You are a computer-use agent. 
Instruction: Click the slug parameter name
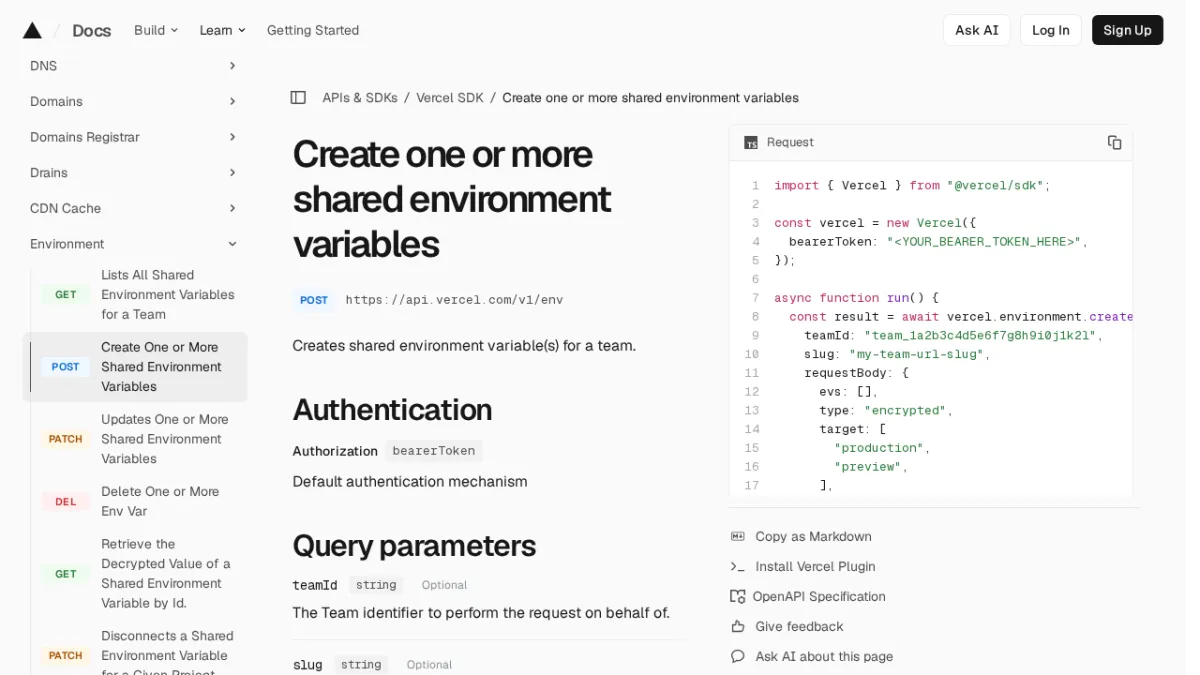(x=307, y=665)
